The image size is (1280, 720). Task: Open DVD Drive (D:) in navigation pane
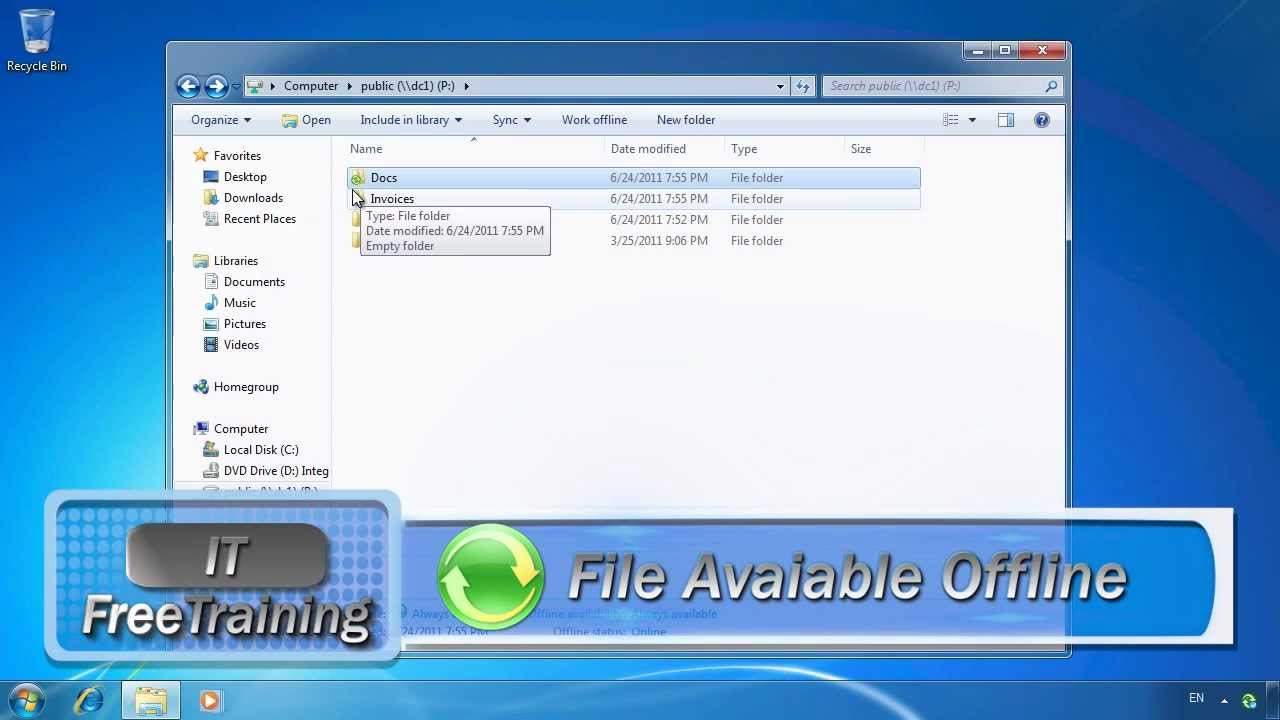tap(276, 471)
